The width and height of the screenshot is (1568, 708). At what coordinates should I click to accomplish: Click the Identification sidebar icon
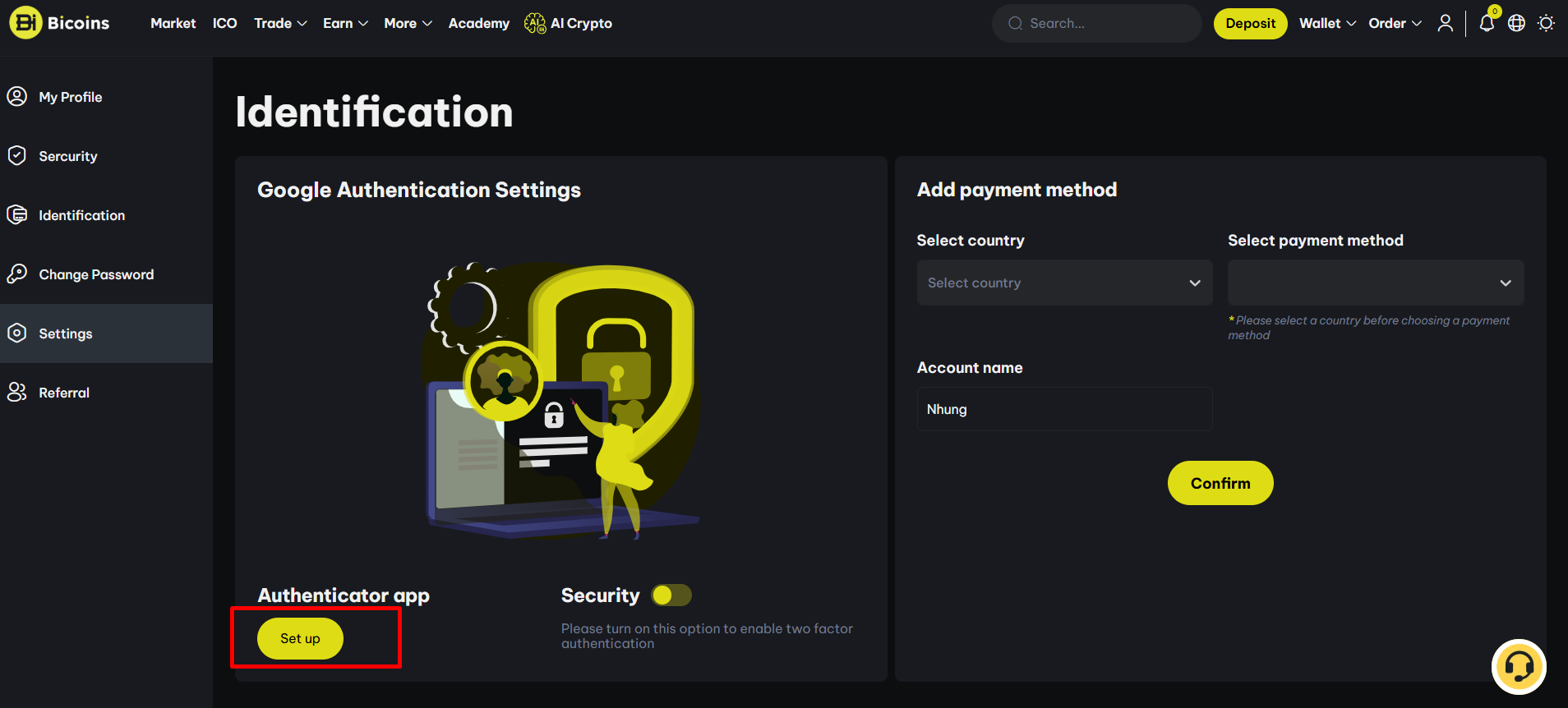[x=17, y=215]
